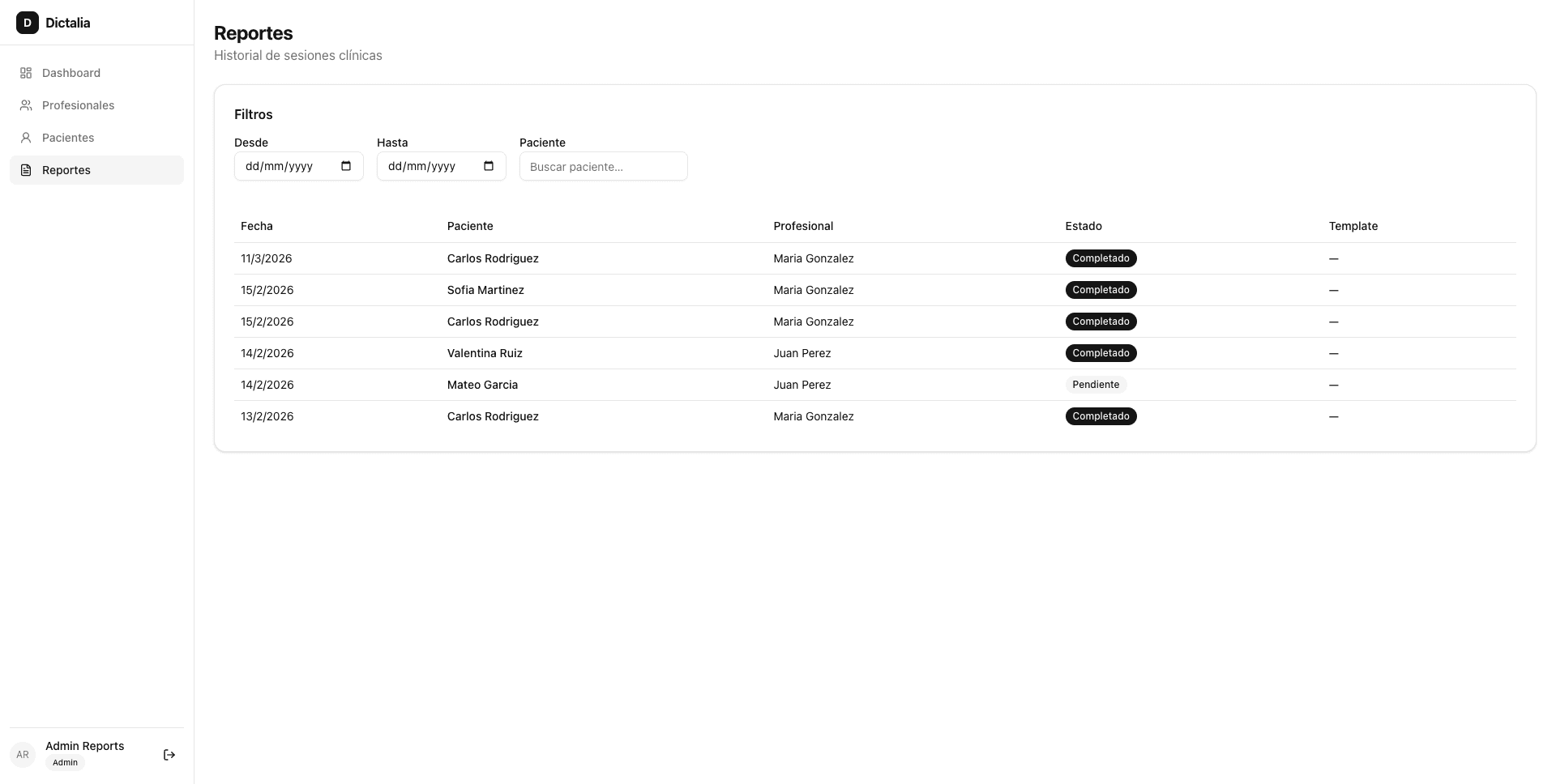Click the Buscar paciente search field

pyautogui.click(x=603, y=166)
